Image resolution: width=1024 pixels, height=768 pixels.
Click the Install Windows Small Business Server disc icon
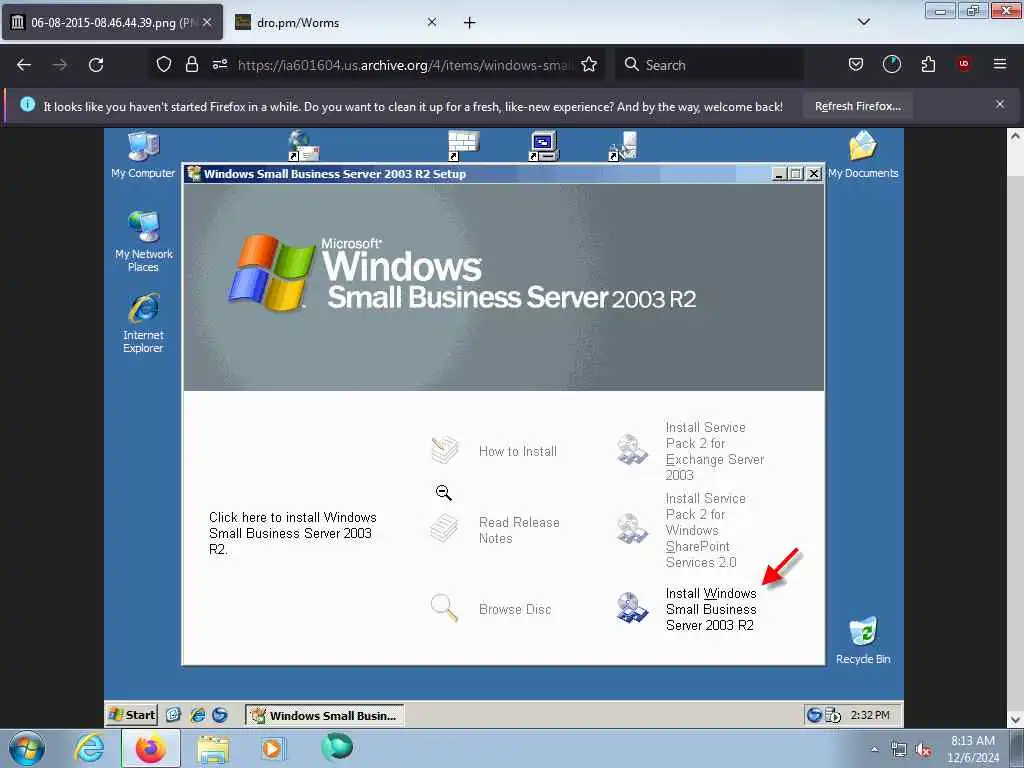click(632, 608)
